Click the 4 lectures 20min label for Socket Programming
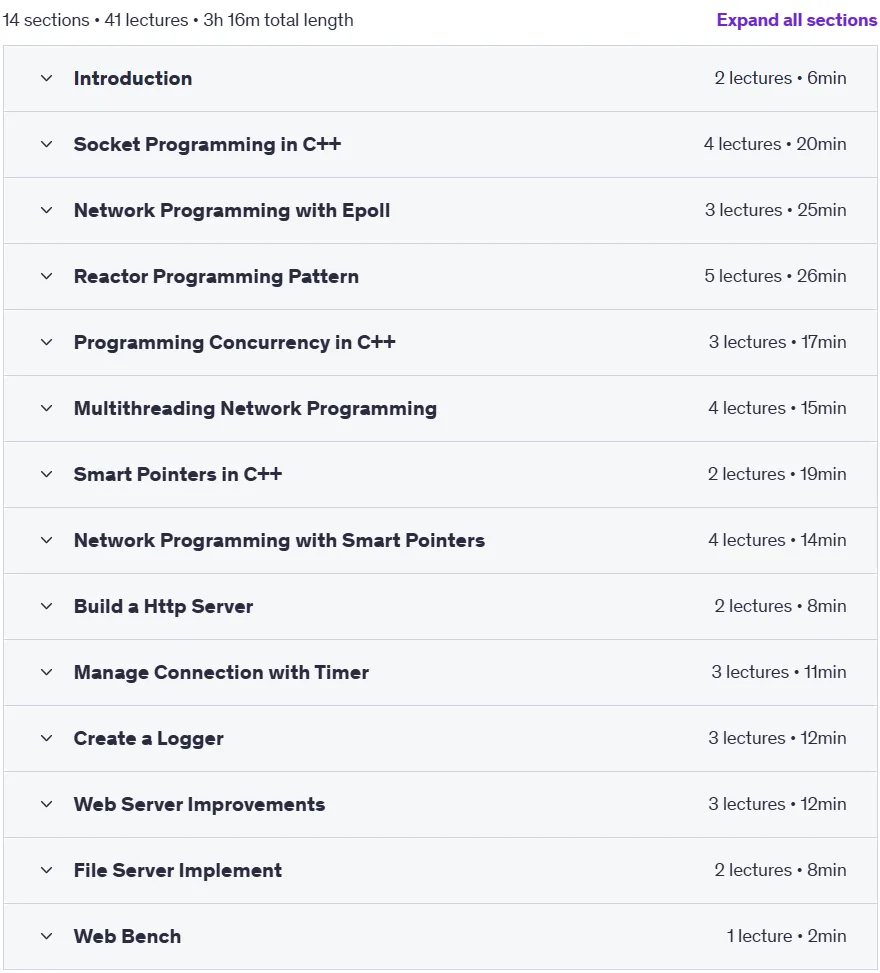 point(775,144)
